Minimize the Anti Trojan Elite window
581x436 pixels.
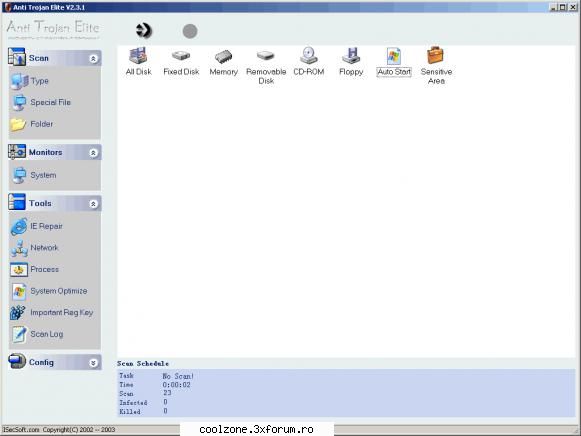click(x=553, y=7)
